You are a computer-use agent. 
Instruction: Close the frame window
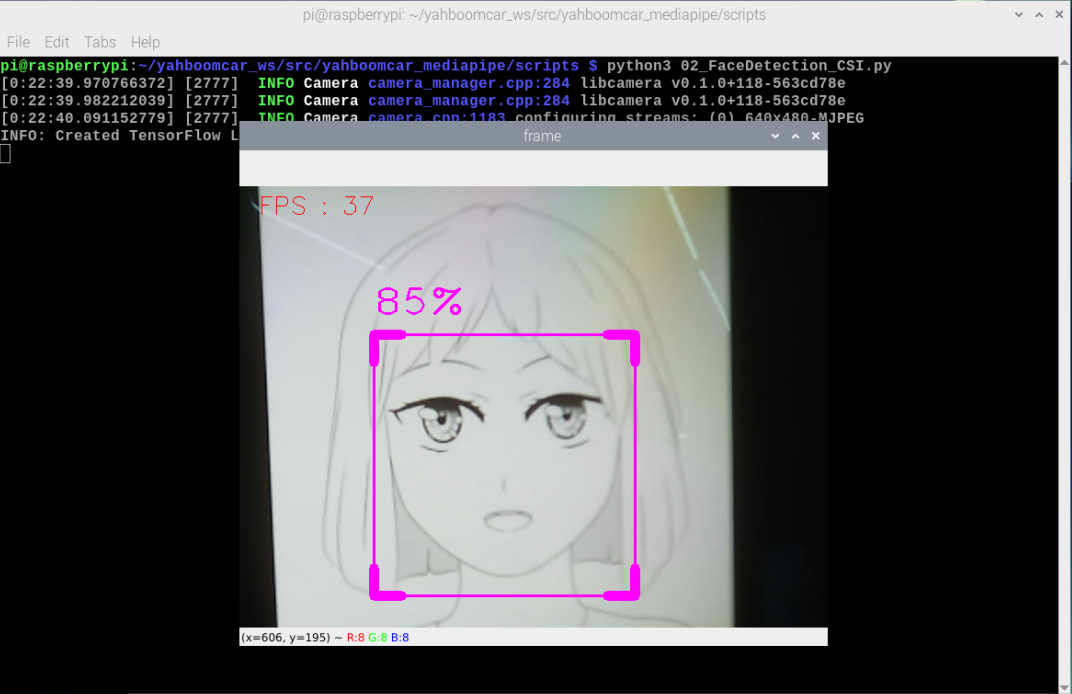(x=816, y=136)
